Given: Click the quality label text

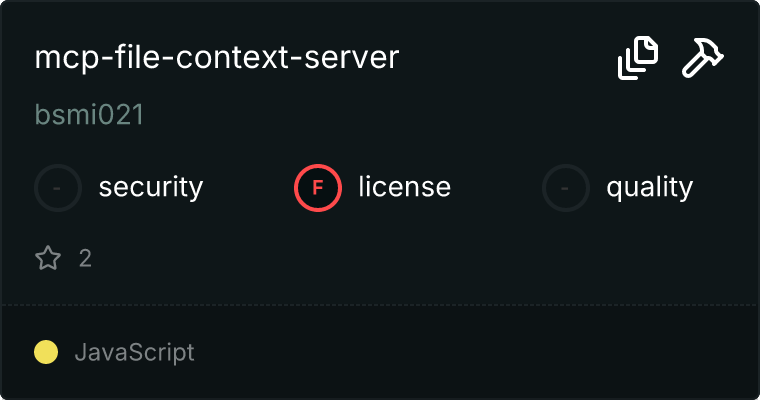Looking at the screenshot, I should [649, 187].
